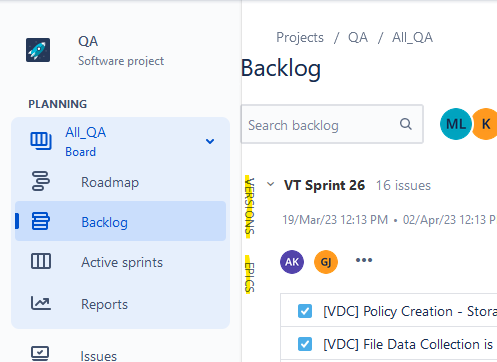Screen dimensions: 497x362
Task: Open the All_QA board icon
Action: (x=41, y=141)
